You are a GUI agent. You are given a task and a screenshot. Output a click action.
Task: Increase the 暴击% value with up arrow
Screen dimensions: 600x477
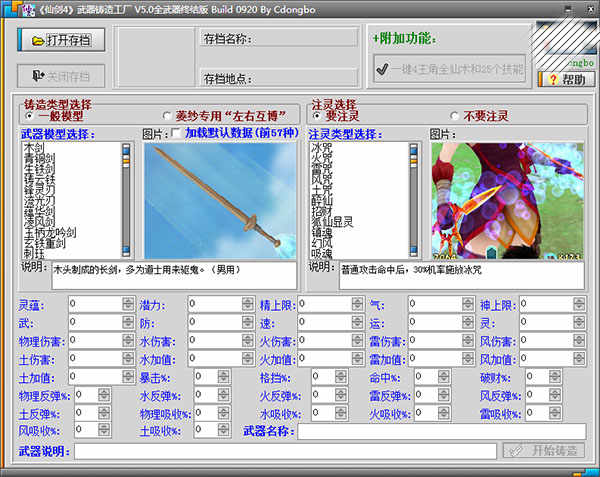223,374
